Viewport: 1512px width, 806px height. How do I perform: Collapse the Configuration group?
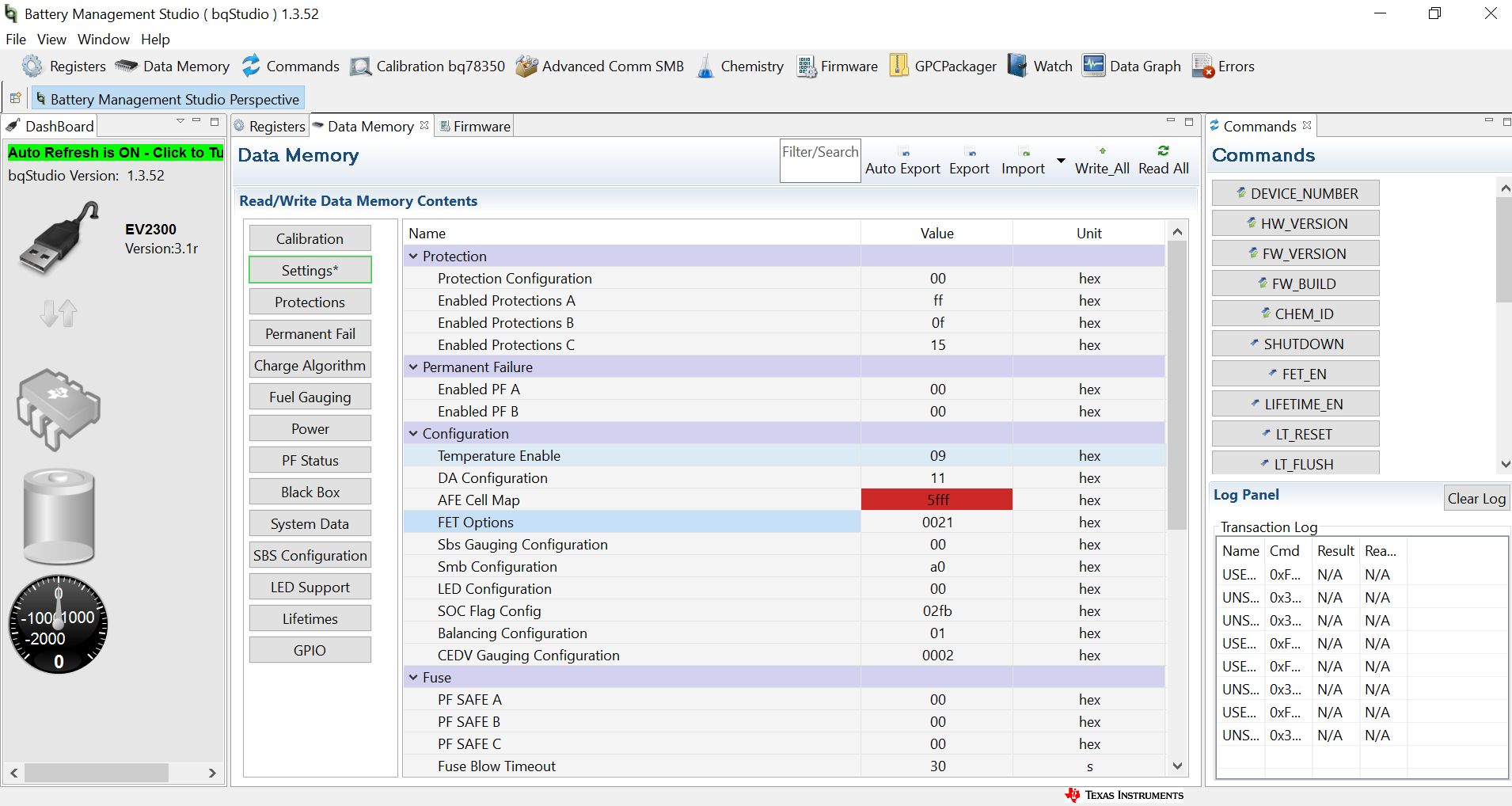(413, 433)
